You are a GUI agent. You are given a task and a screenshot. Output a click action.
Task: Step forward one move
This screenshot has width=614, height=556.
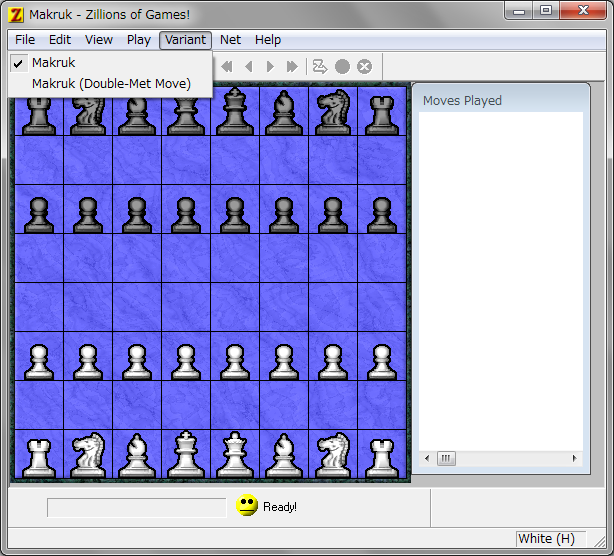(x=270, y=67)
